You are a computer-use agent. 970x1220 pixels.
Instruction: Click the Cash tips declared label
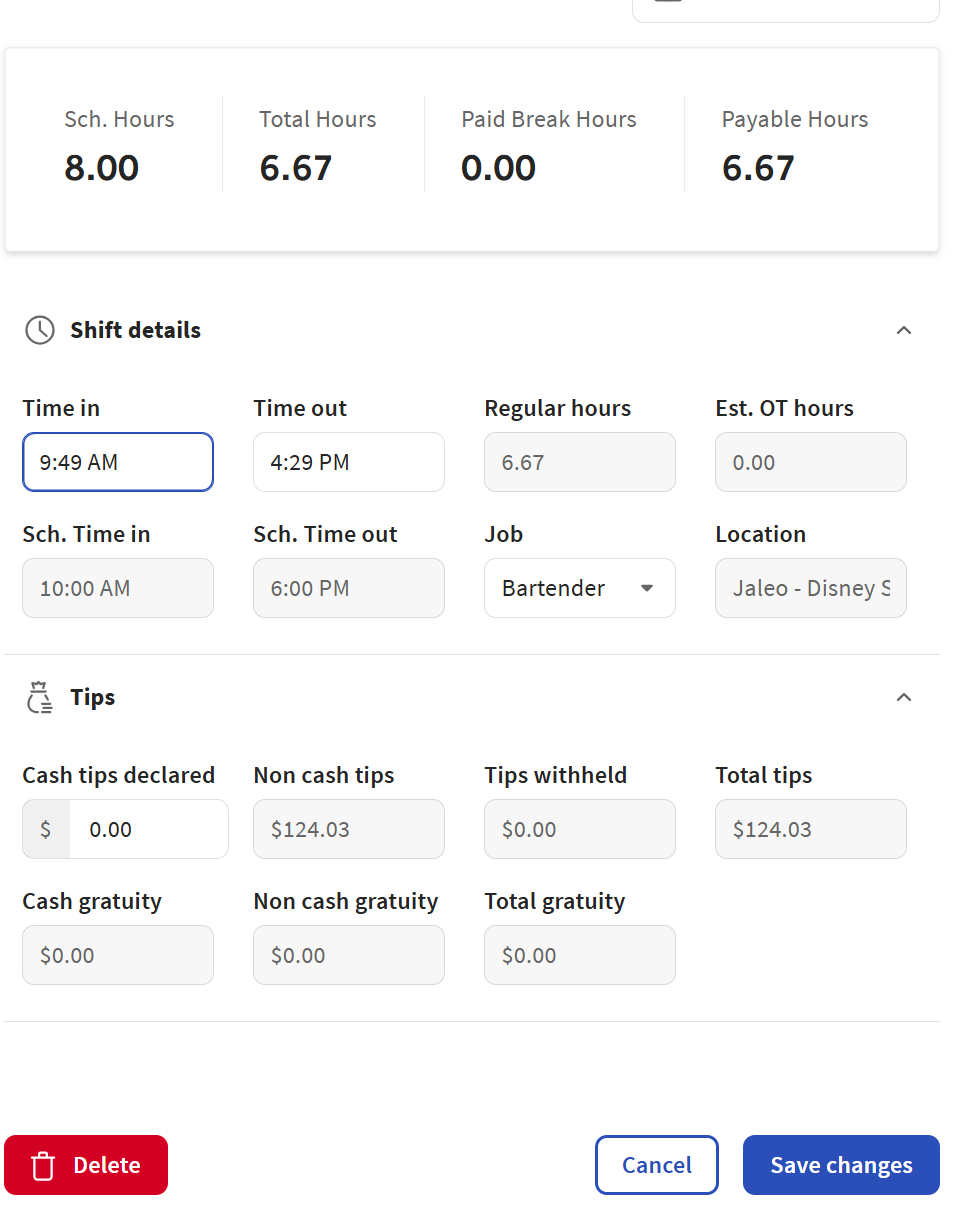click(x=119, y=775)
